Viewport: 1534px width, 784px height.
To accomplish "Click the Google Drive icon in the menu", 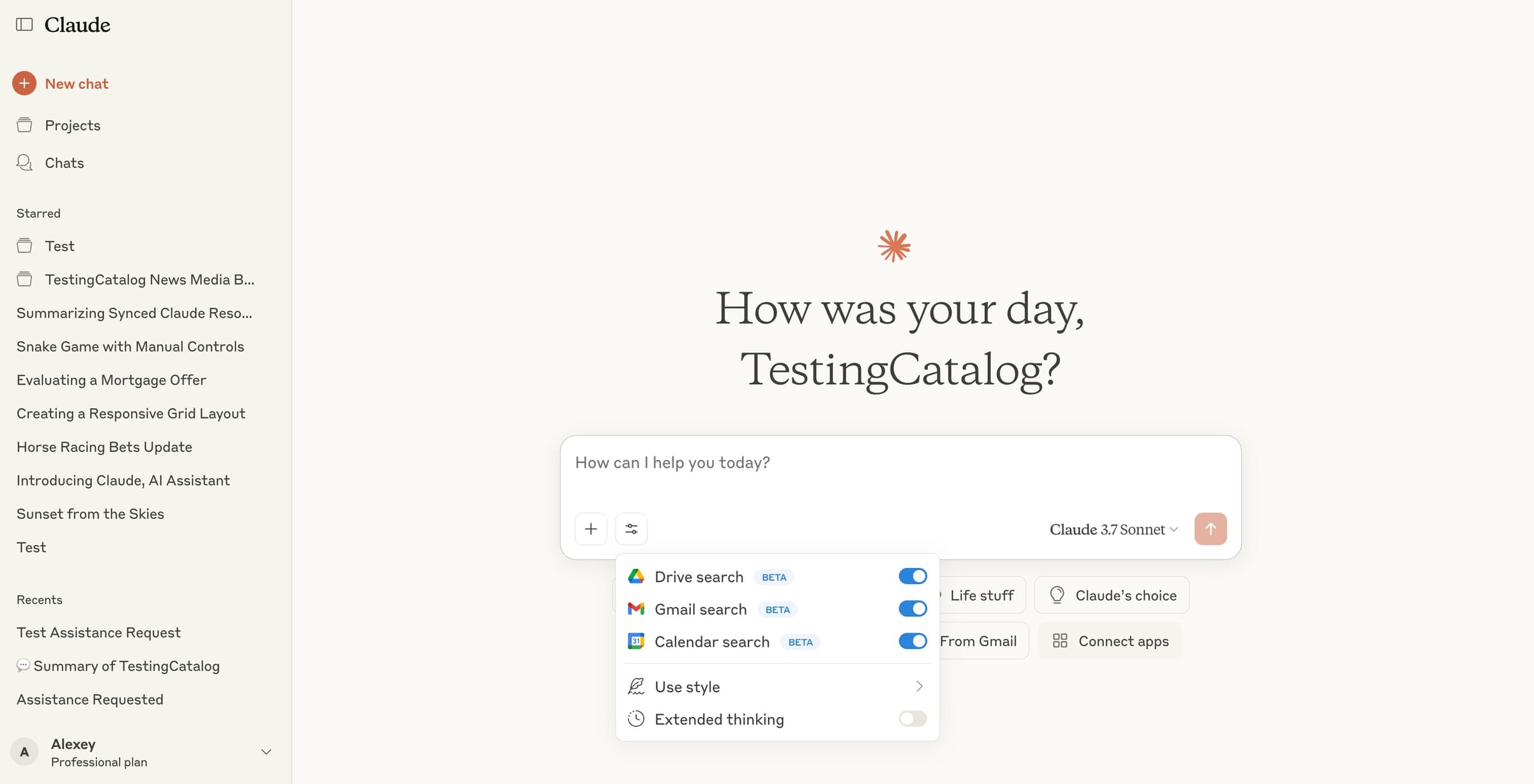I will point(637,576).
